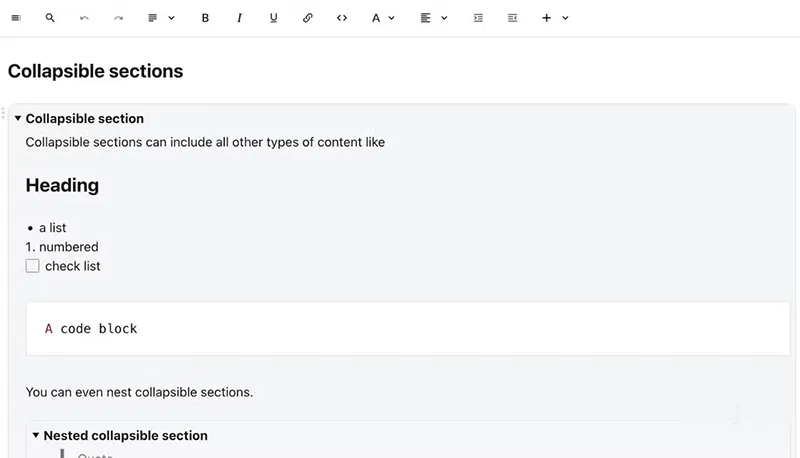Increase indent with the indent icon
This screenshot has width=800, height=458.
click(478, 18)
